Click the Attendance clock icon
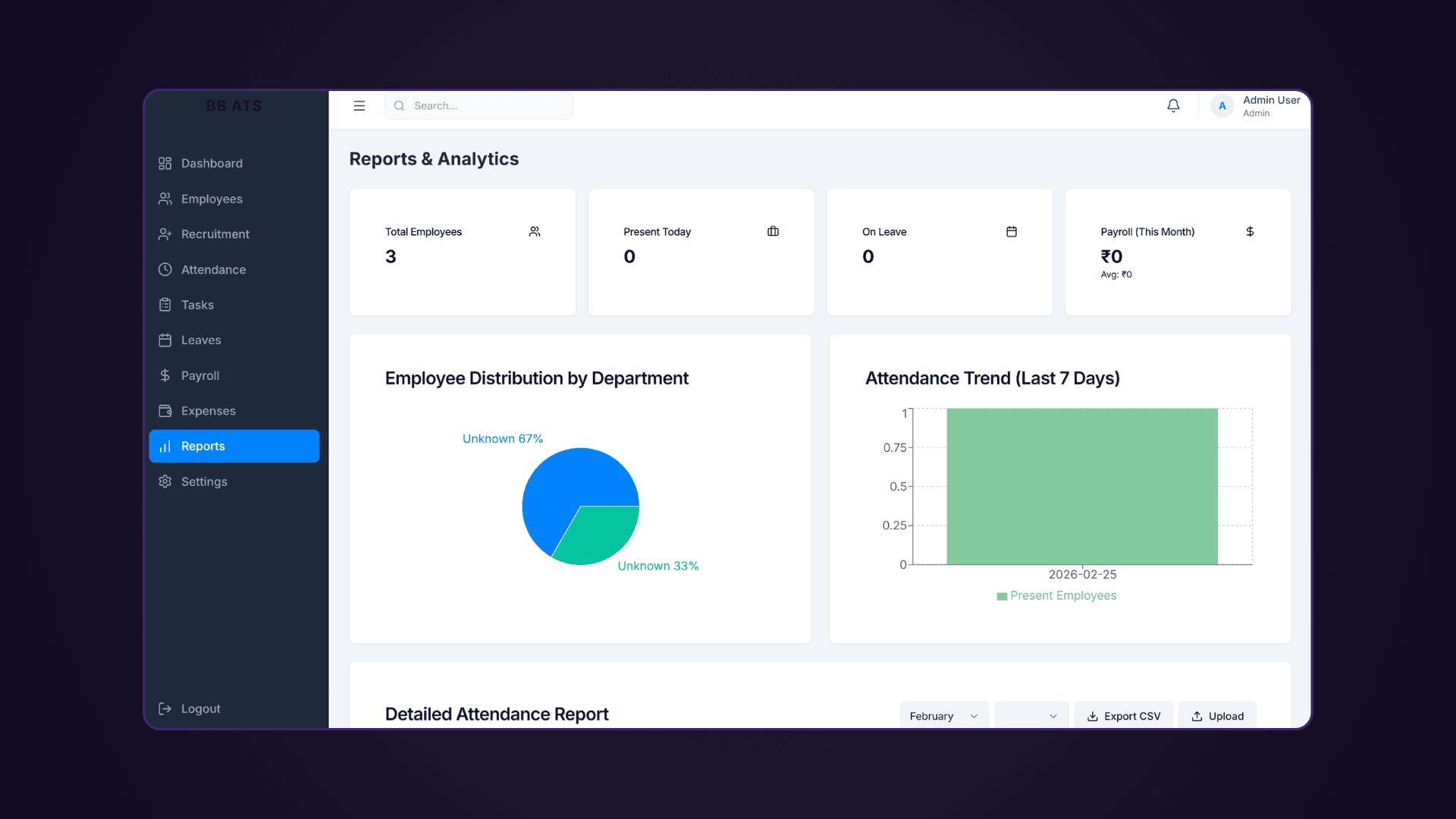1456x819 pixels. pos(165,269)
